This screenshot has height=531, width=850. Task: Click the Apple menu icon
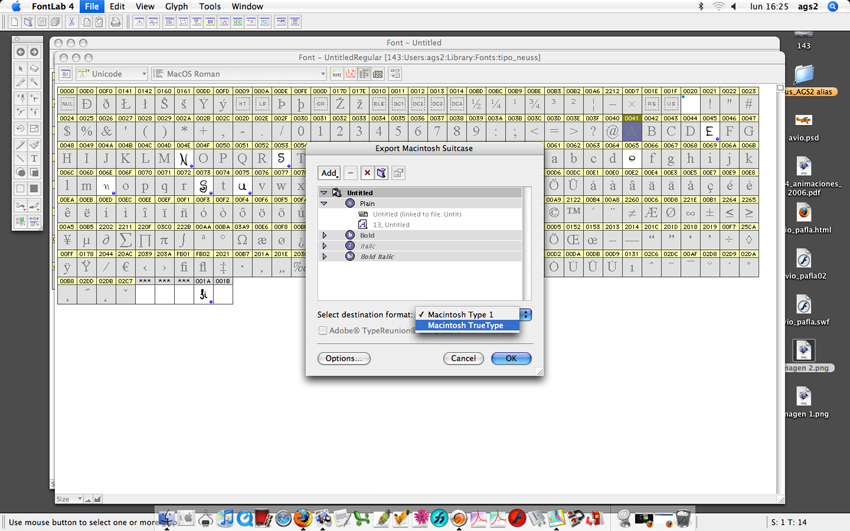[16, 7]
